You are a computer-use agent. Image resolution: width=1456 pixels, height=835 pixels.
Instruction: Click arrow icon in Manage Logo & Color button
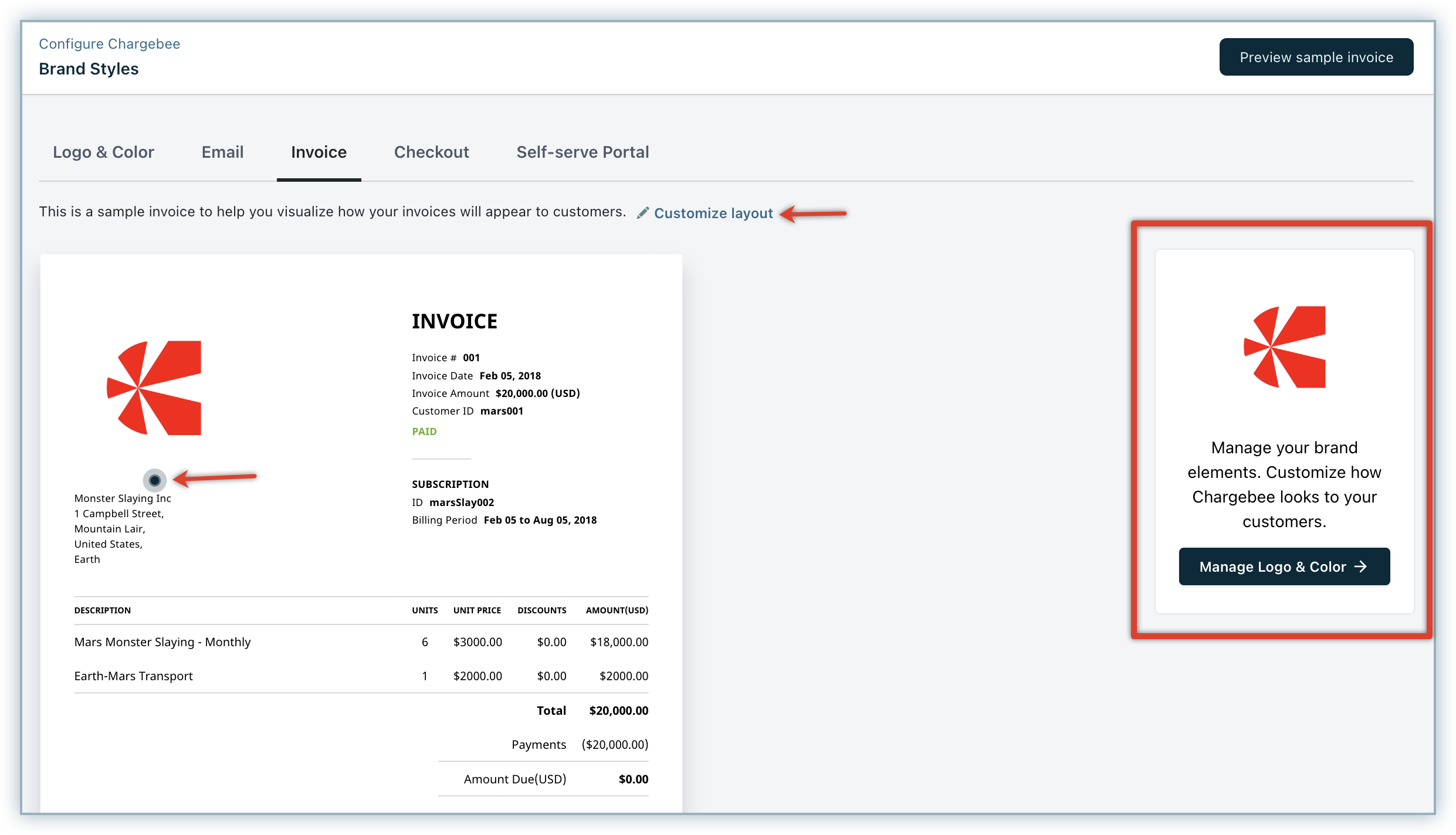click(1361, 566)
